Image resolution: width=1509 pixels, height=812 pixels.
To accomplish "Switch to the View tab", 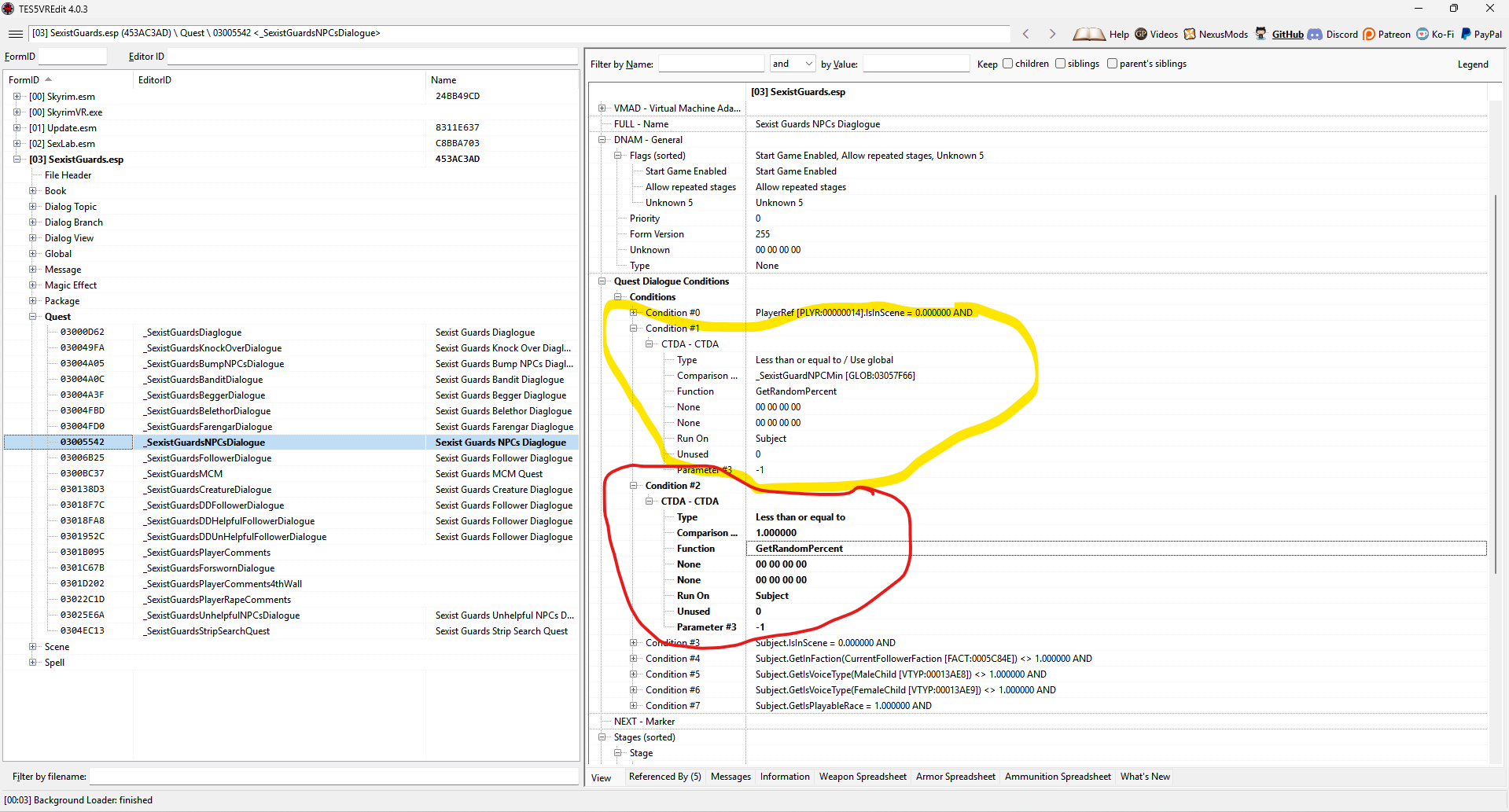I will [602, 777].
